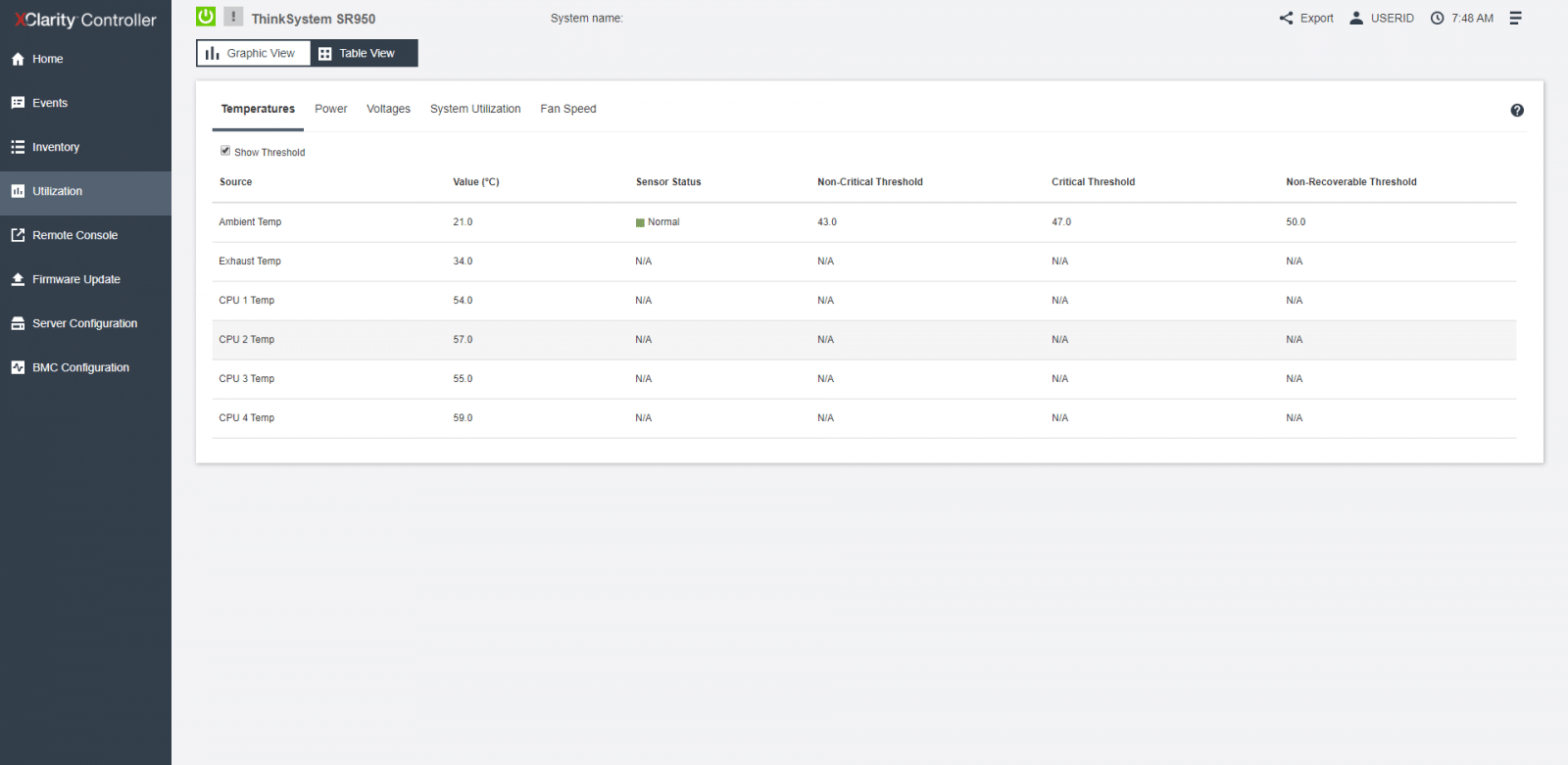This screenshot has width=1568, height=765.
Task: Select the Fan Speed tab
Action: (x=568, y=109)
